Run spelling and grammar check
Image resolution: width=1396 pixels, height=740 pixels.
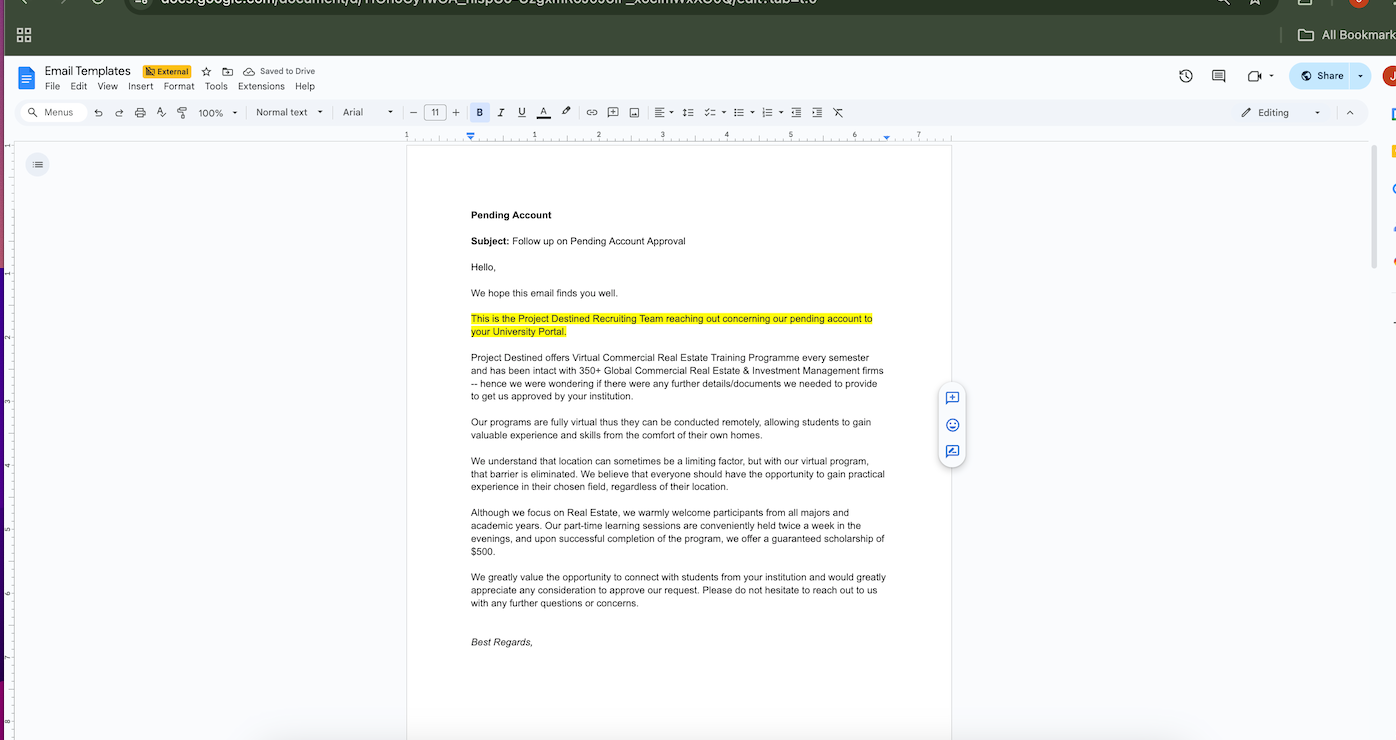[161, 113]
